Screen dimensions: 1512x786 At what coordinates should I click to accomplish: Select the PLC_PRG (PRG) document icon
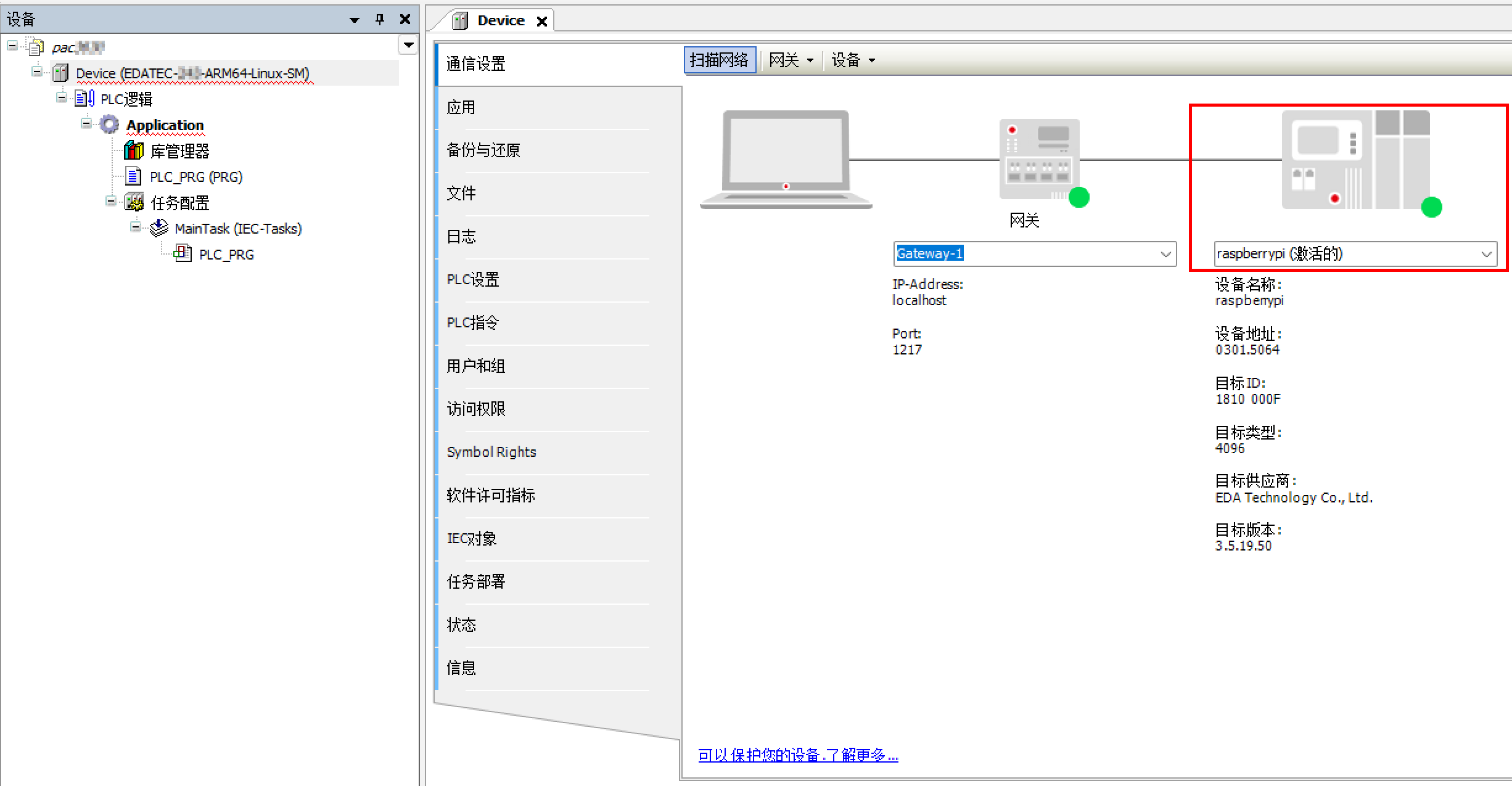[133, 177]
